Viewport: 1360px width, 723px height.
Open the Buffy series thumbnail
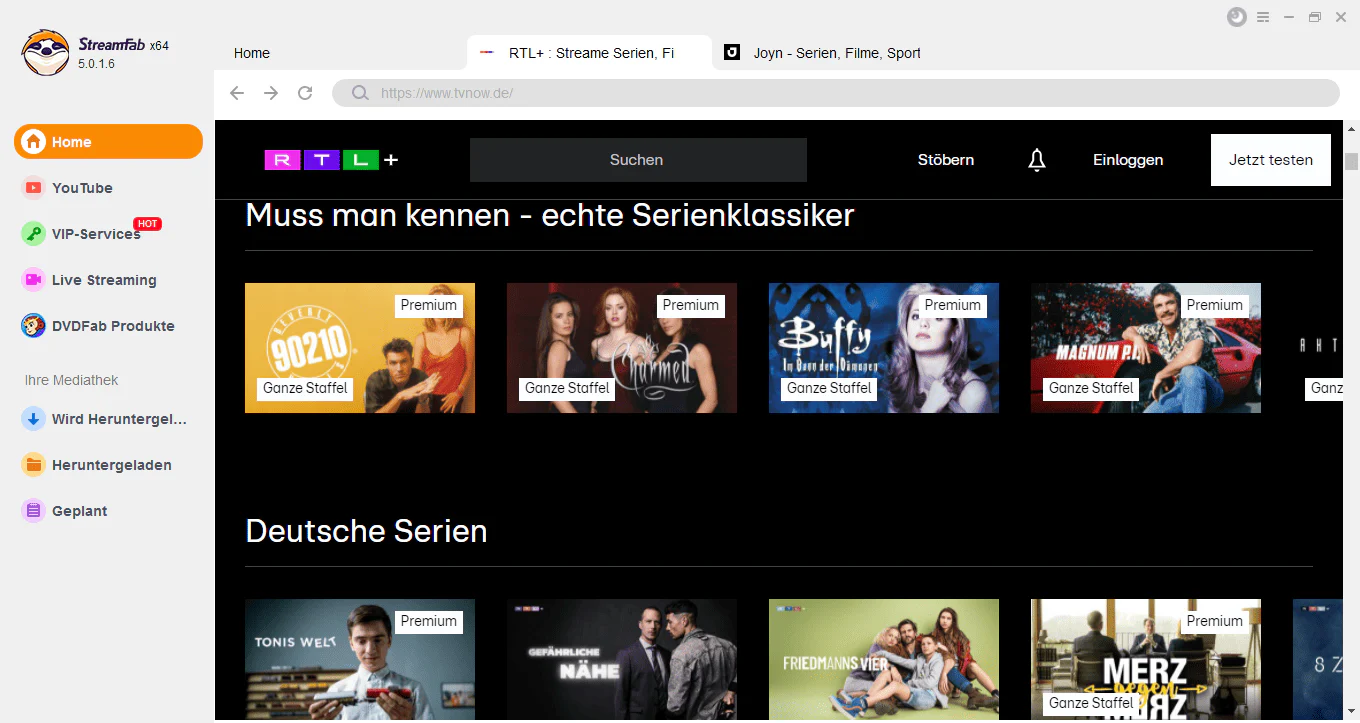point(884,348)
